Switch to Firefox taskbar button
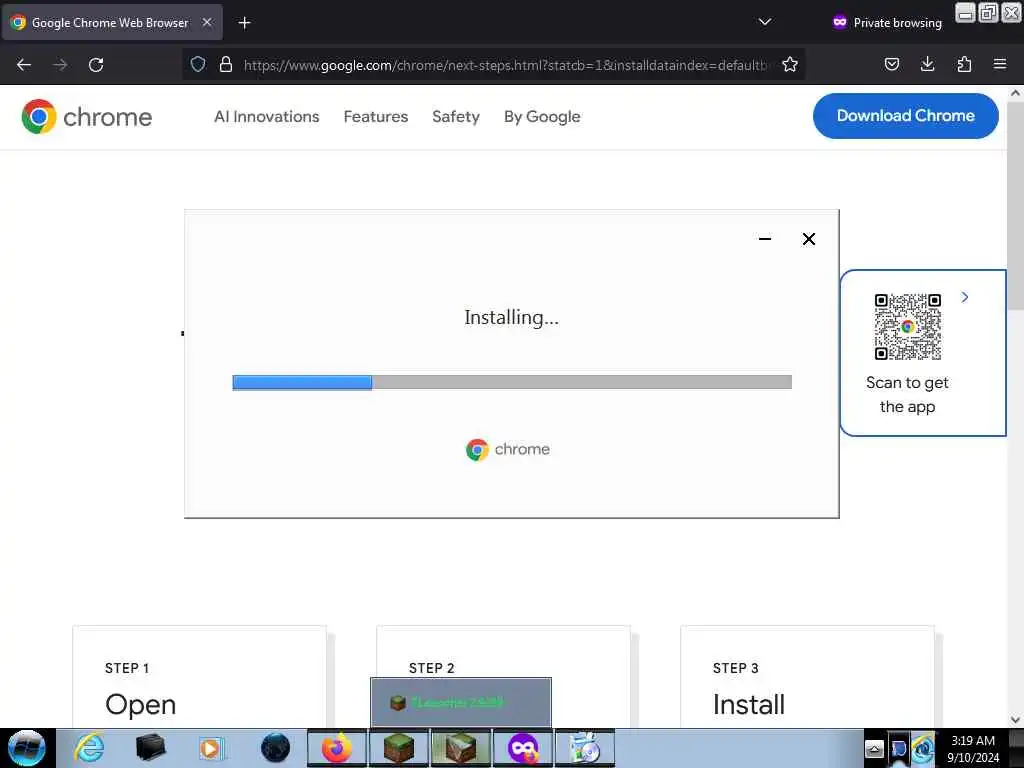This screenshot has width=1024, height=768. (x=336, y=748)
